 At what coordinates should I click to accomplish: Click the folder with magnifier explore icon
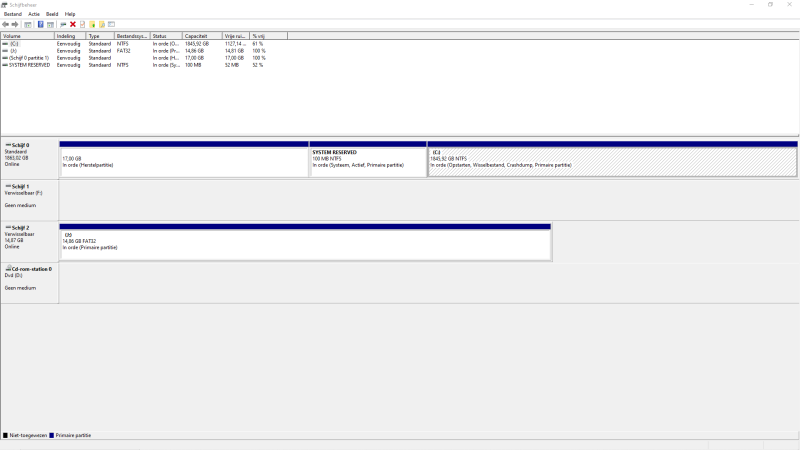102,24
